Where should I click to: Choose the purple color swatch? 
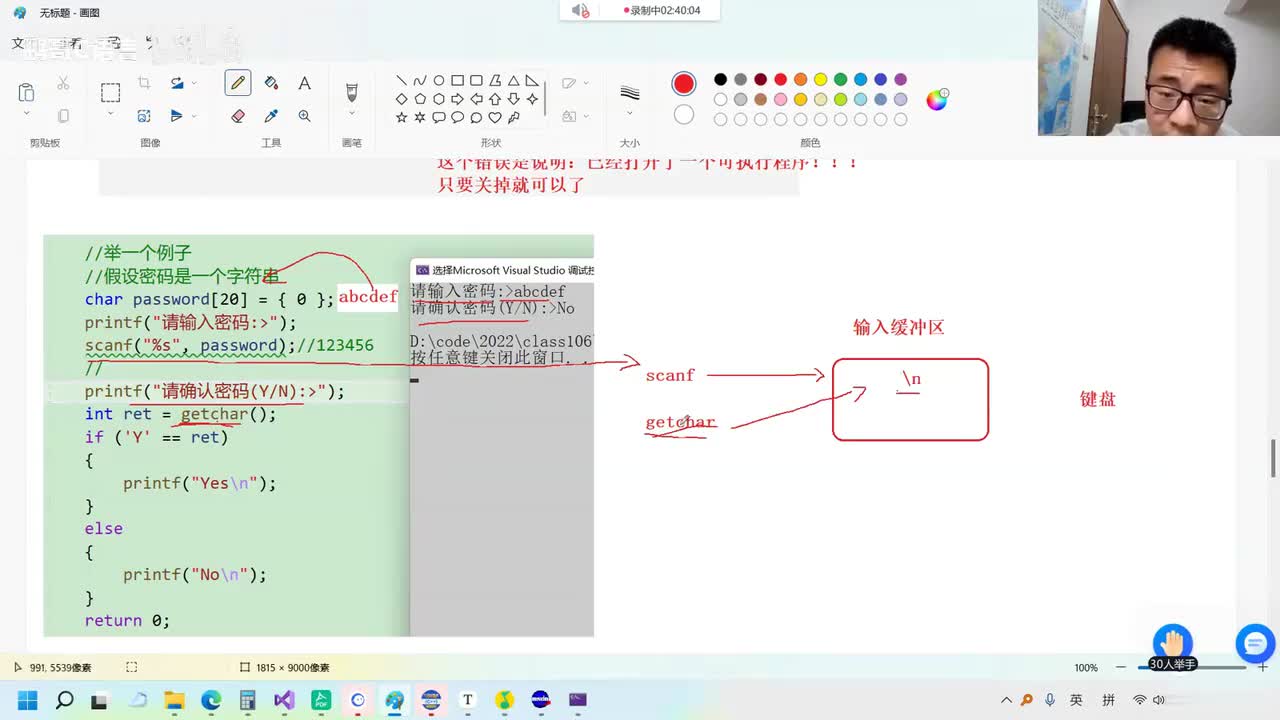900,79
